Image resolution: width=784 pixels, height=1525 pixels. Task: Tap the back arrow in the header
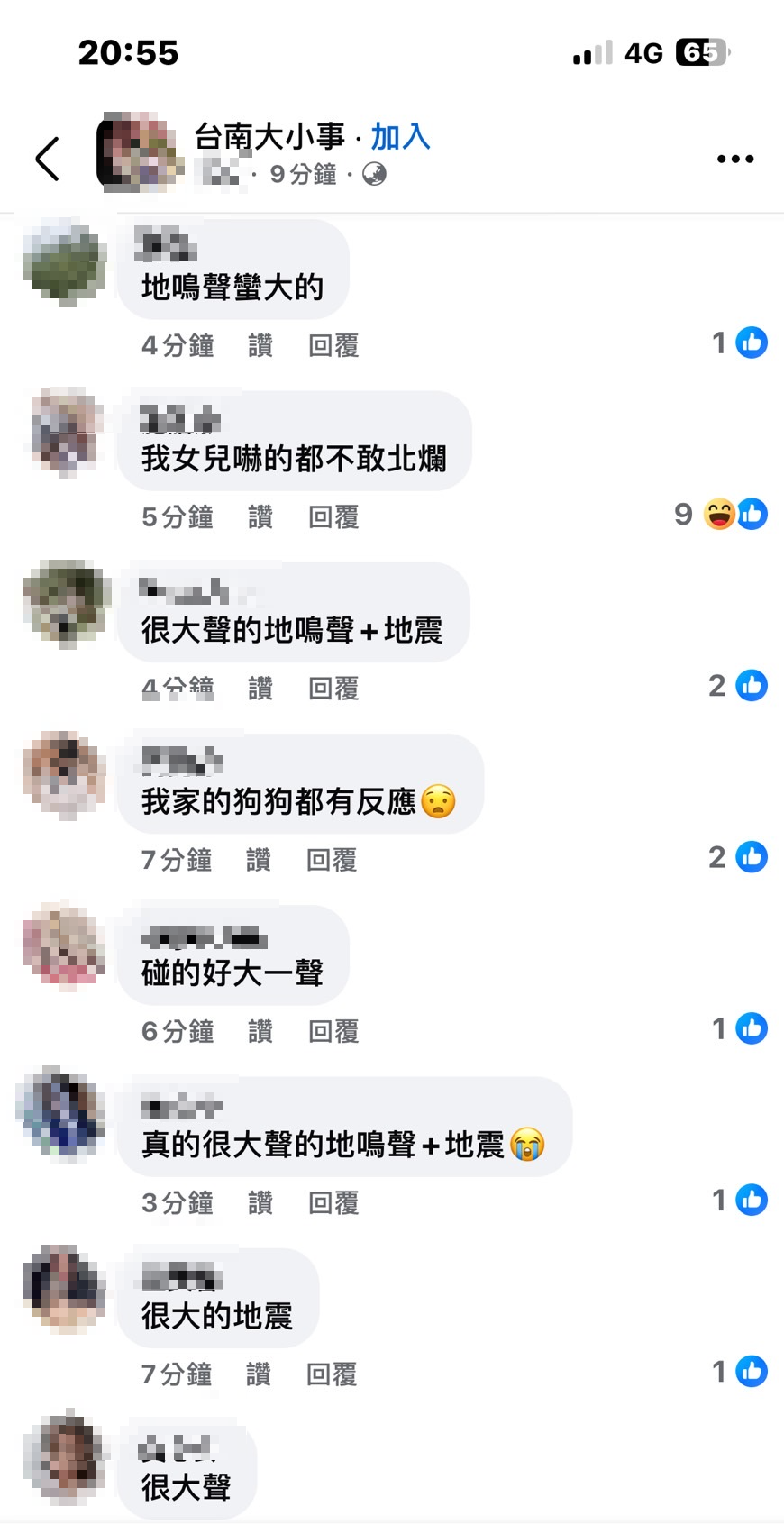click(x=48, y=160)
